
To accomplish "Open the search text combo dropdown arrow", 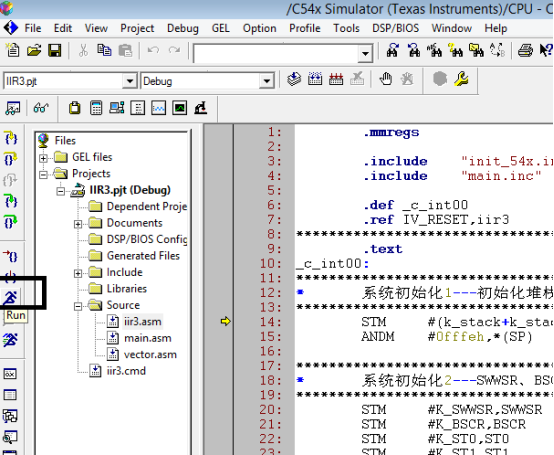I will pyautogui.click(x=365, y=54).
